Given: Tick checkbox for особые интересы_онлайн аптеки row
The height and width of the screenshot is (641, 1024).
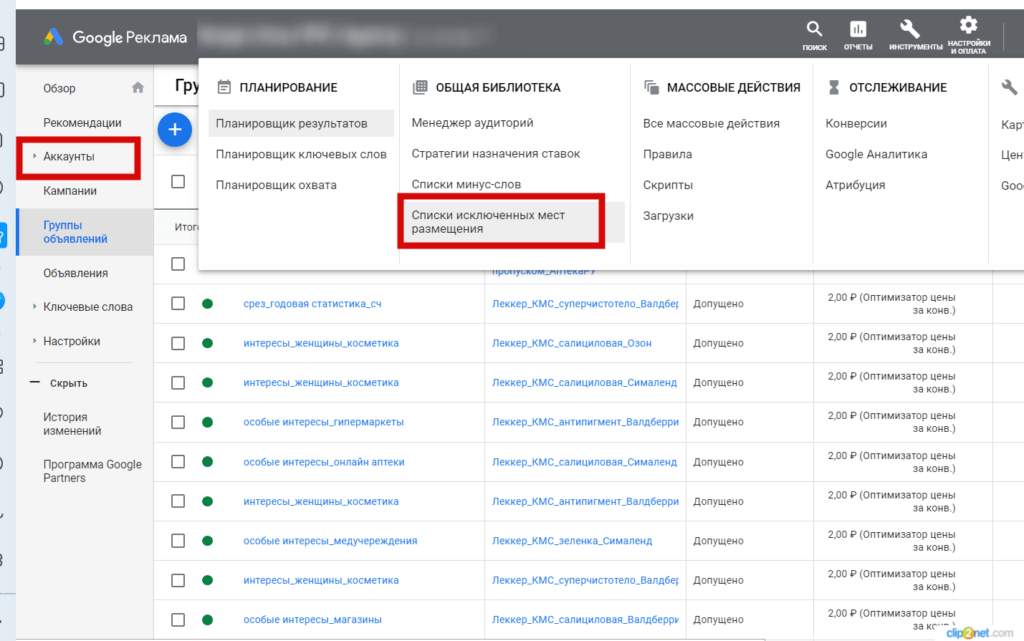Looking at the screenshot, I should (178, 462).
